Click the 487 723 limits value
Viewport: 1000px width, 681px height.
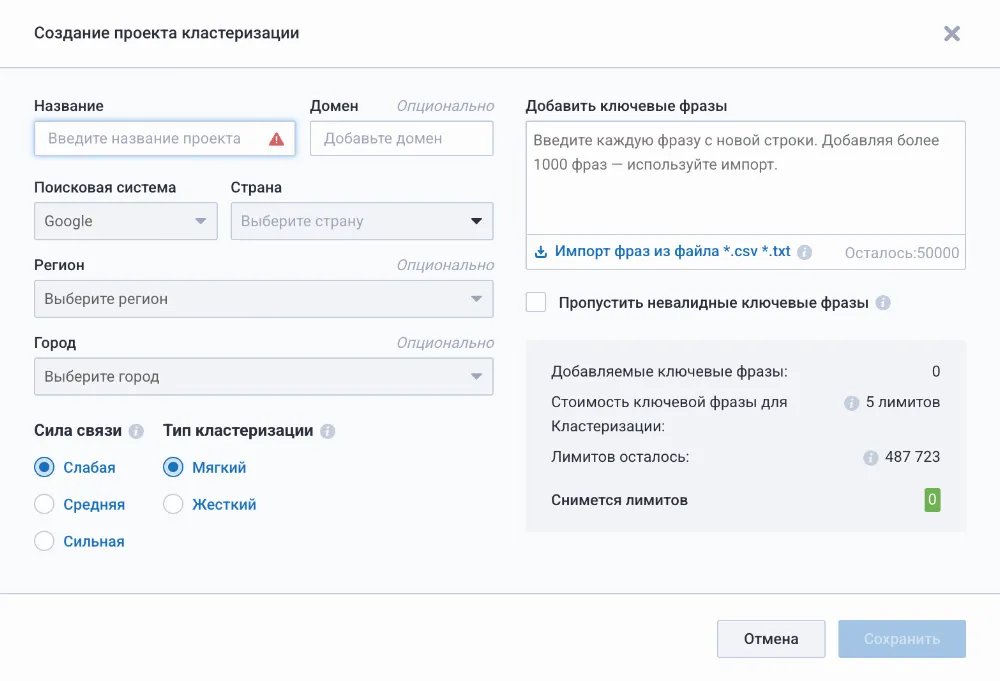[912, 457]
